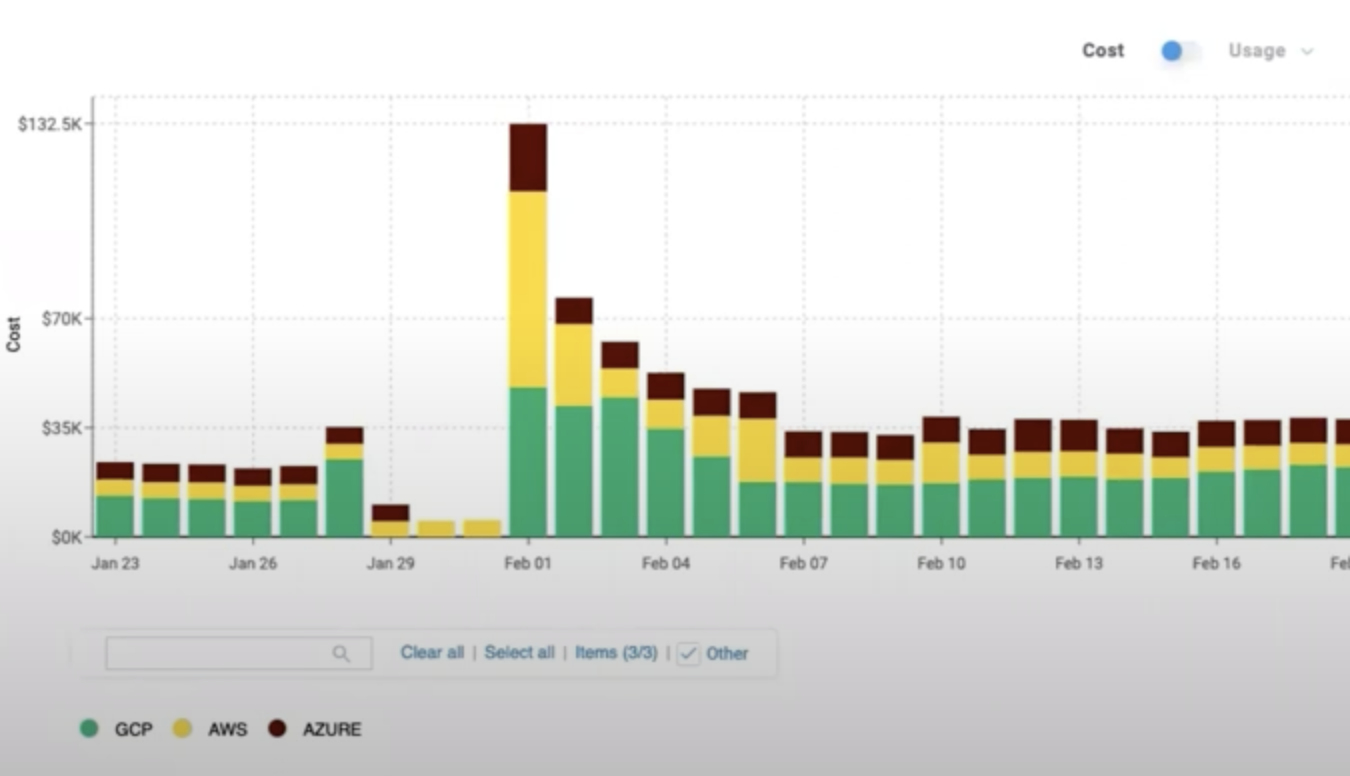
Task: Click the Feb 10 x-axis label
Action: (x=942, y=563)
